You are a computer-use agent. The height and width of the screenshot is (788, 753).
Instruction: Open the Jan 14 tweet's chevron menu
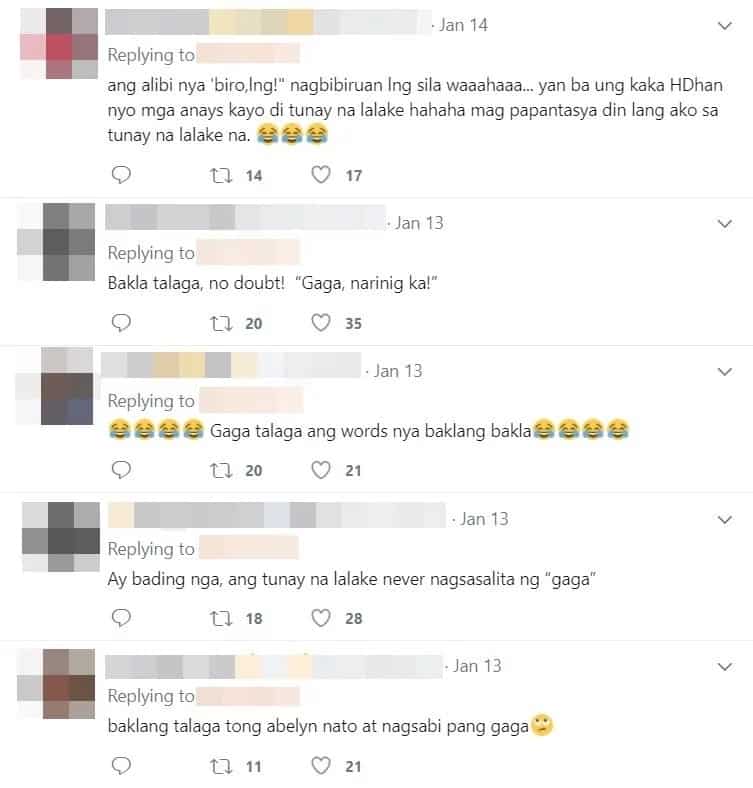(x=724, y=26)
